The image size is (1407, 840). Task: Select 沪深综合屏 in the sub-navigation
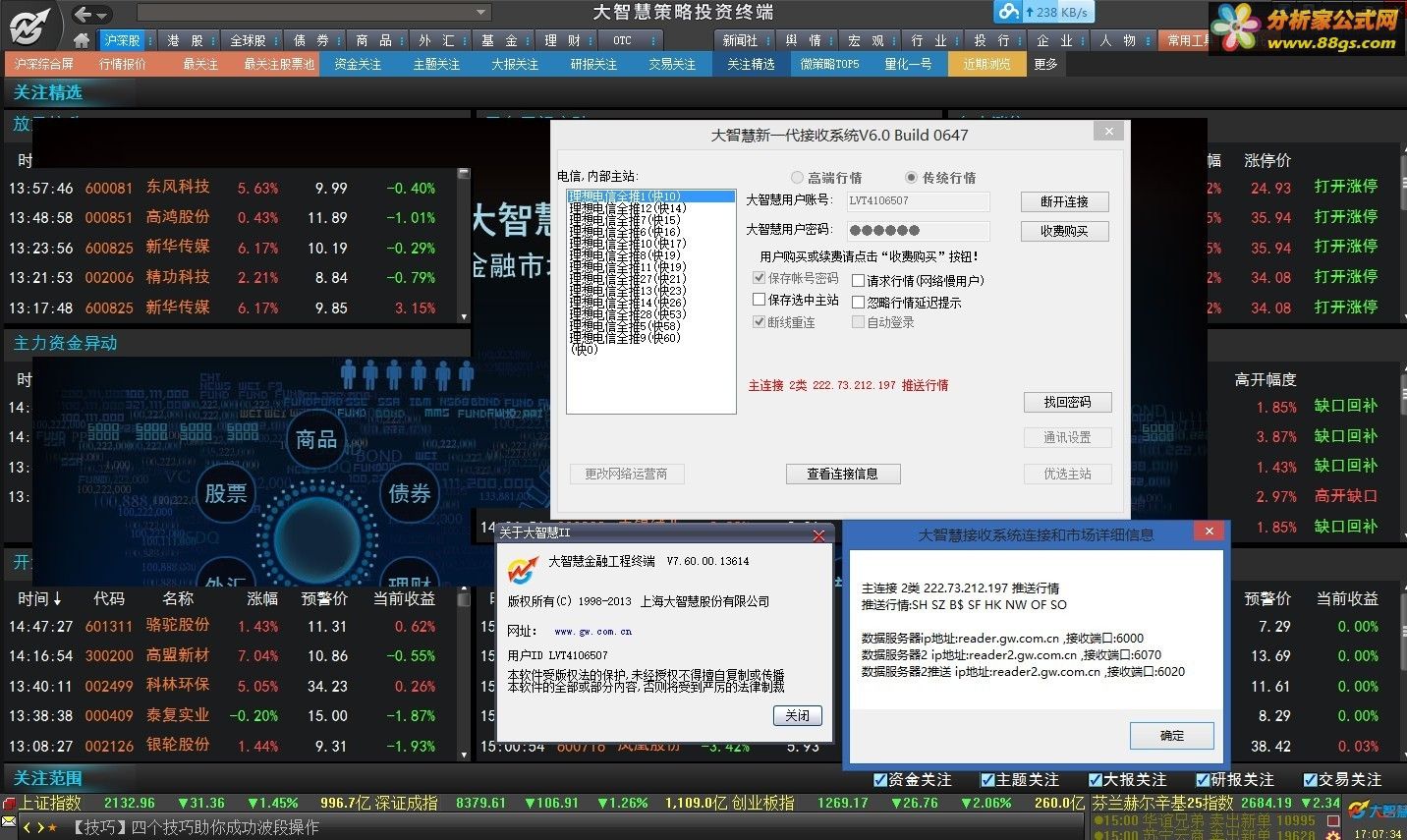(43, 64)
